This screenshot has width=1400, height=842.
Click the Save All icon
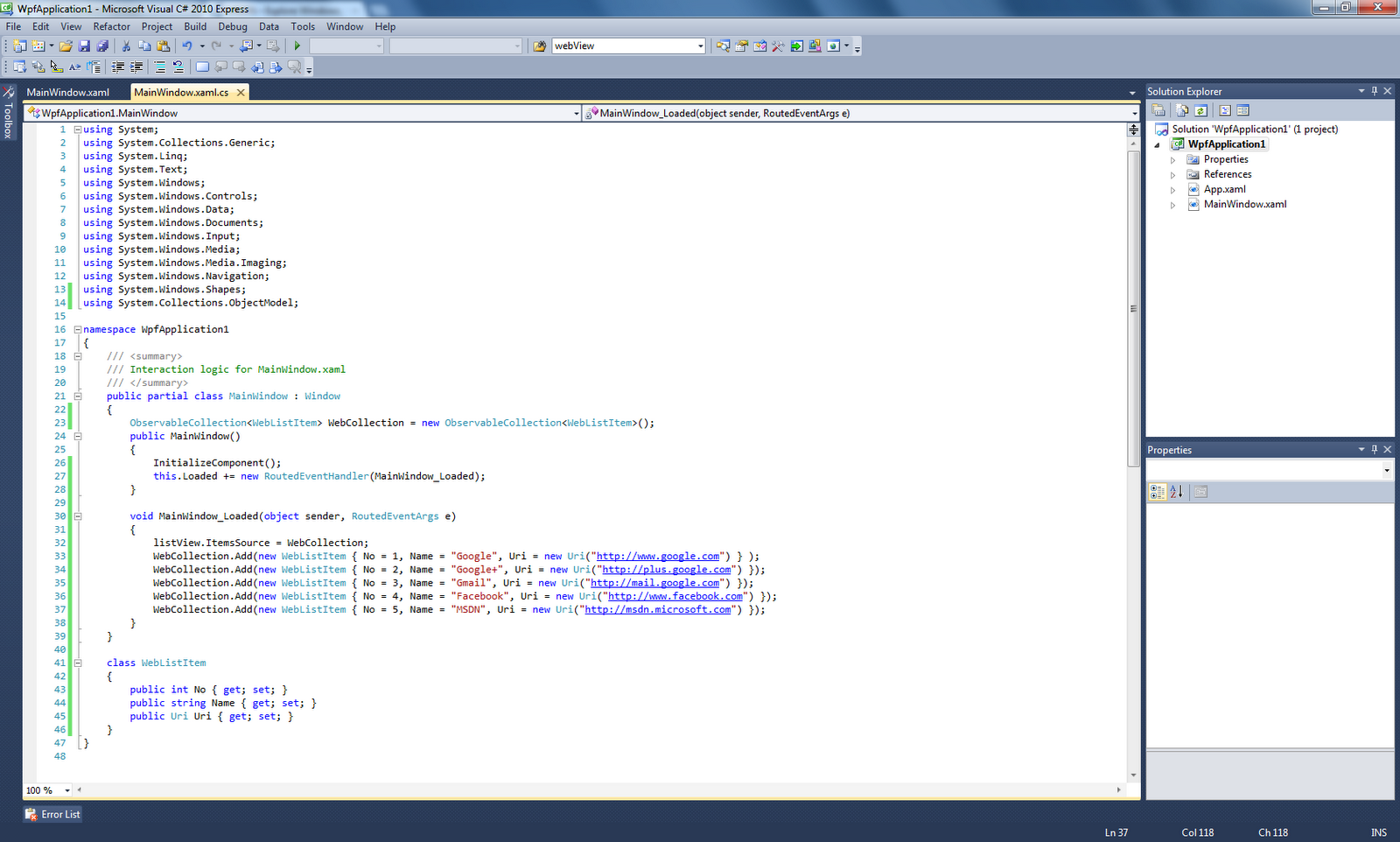pos(102,46)
